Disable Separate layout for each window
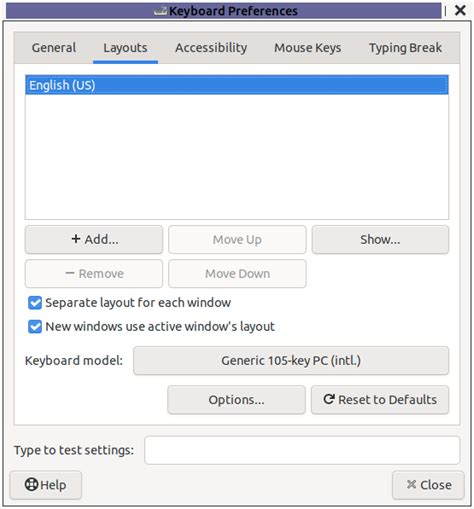Viewport: 474px width, 509px height. point(35,303)
